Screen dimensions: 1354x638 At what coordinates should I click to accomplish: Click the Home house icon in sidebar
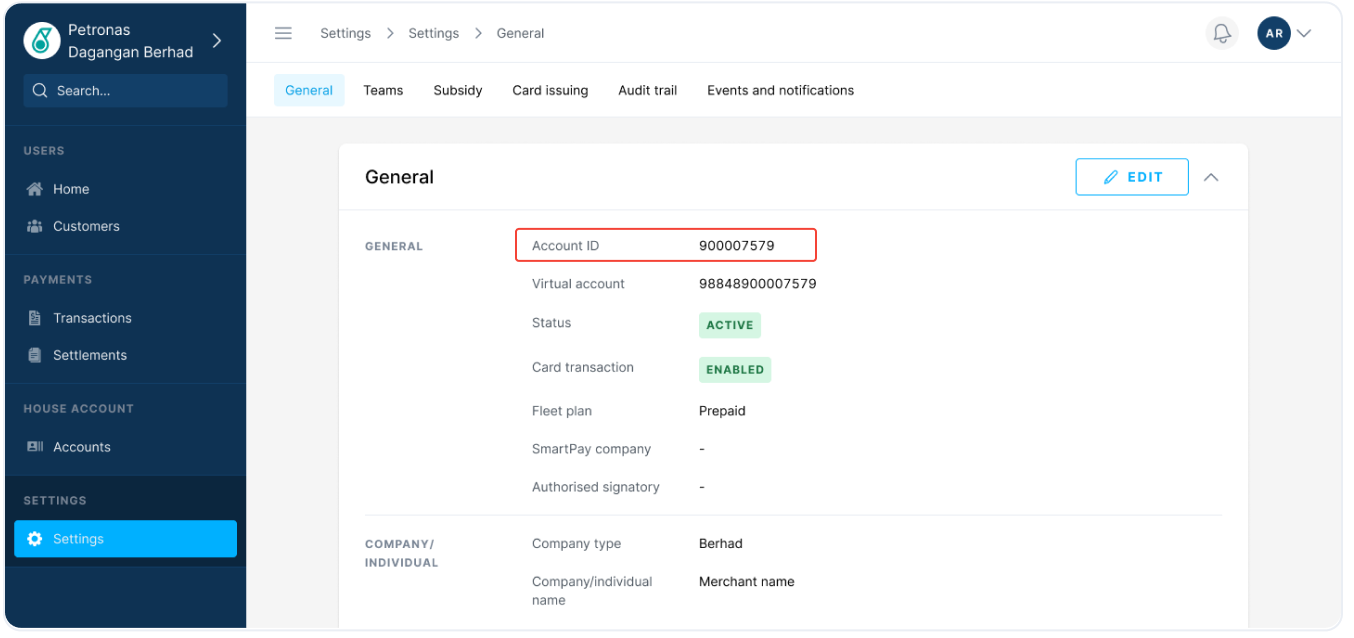click(x=35, y=189)
